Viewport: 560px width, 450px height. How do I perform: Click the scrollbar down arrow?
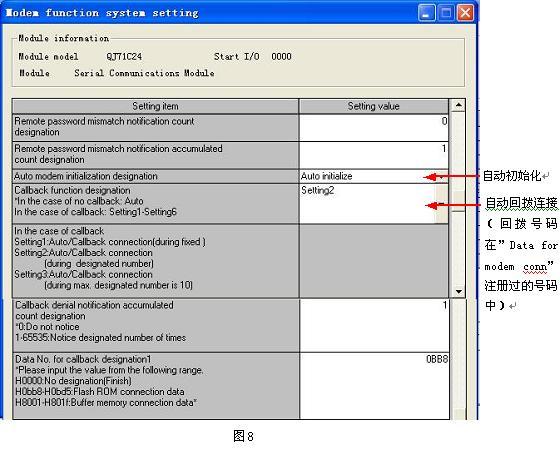458,291
